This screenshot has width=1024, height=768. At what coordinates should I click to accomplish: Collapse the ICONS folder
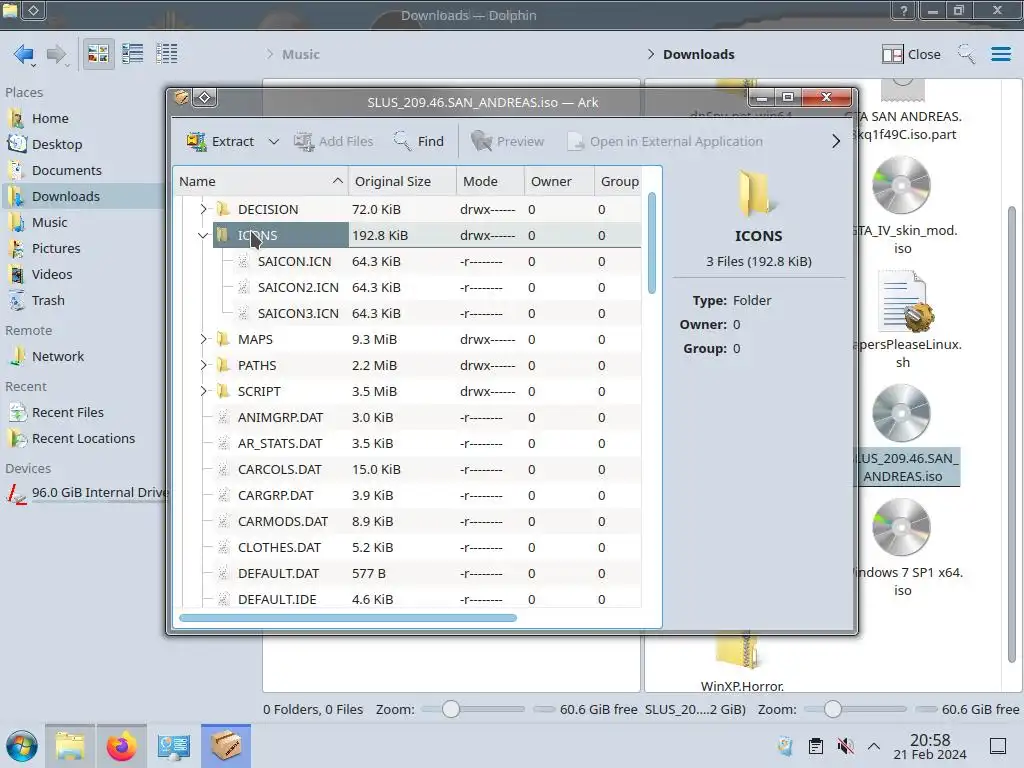coord(203,235)
